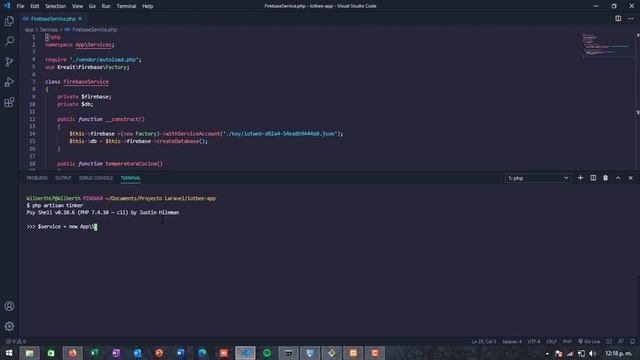Open the View menu

(77, 6)
